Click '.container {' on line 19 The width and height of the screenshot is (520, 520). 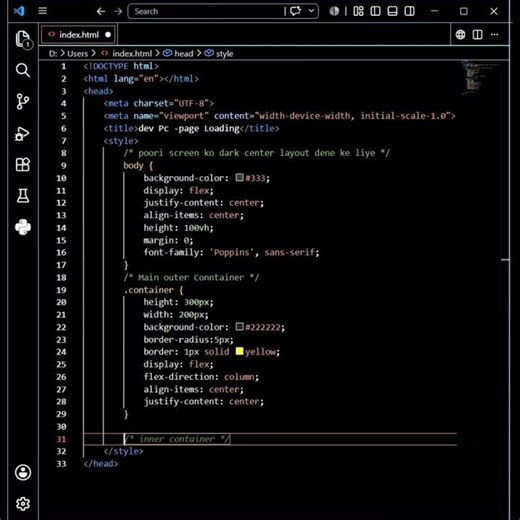point(153,290)
